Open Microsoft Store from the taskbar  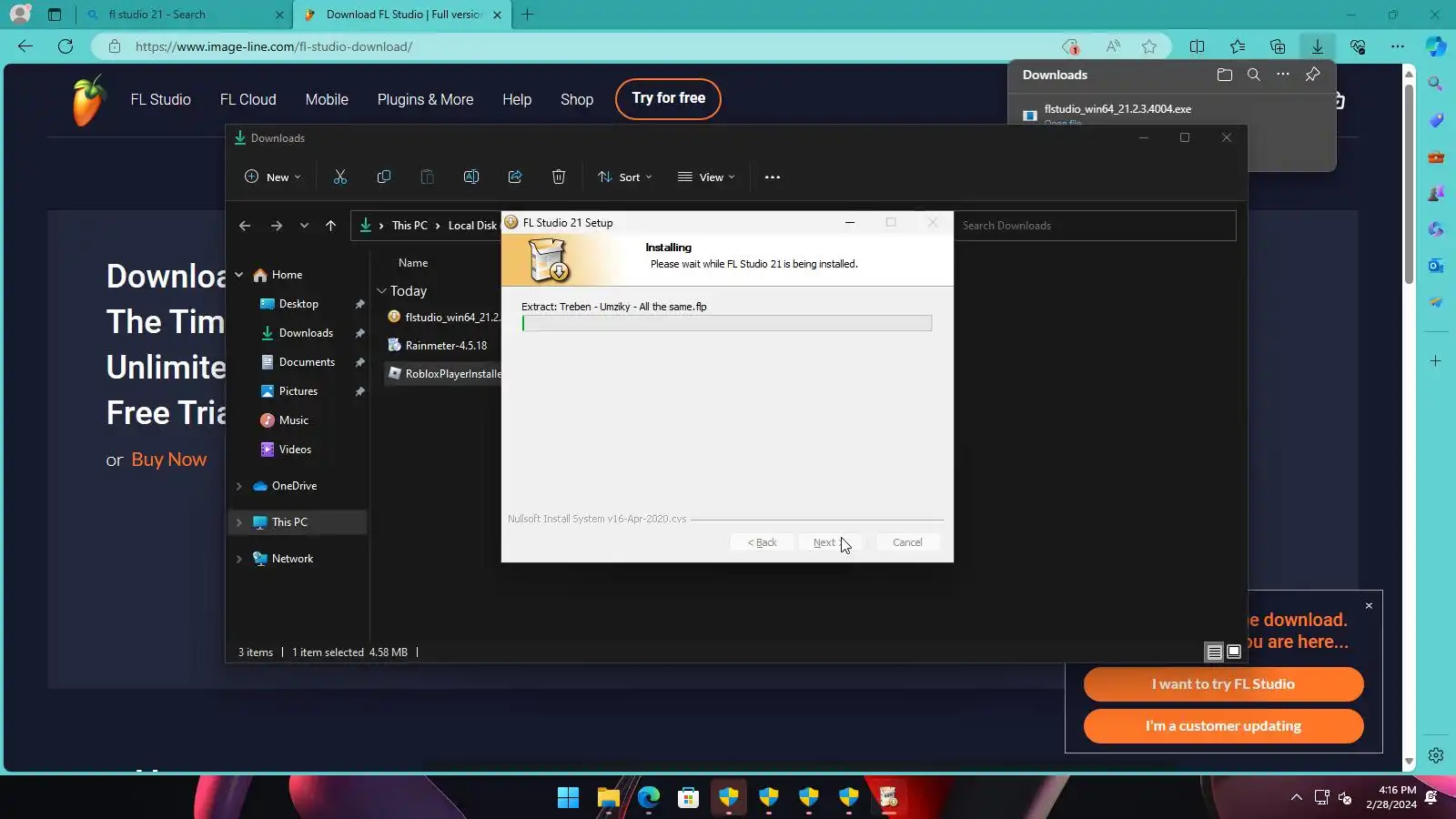[x=688, y=798]
